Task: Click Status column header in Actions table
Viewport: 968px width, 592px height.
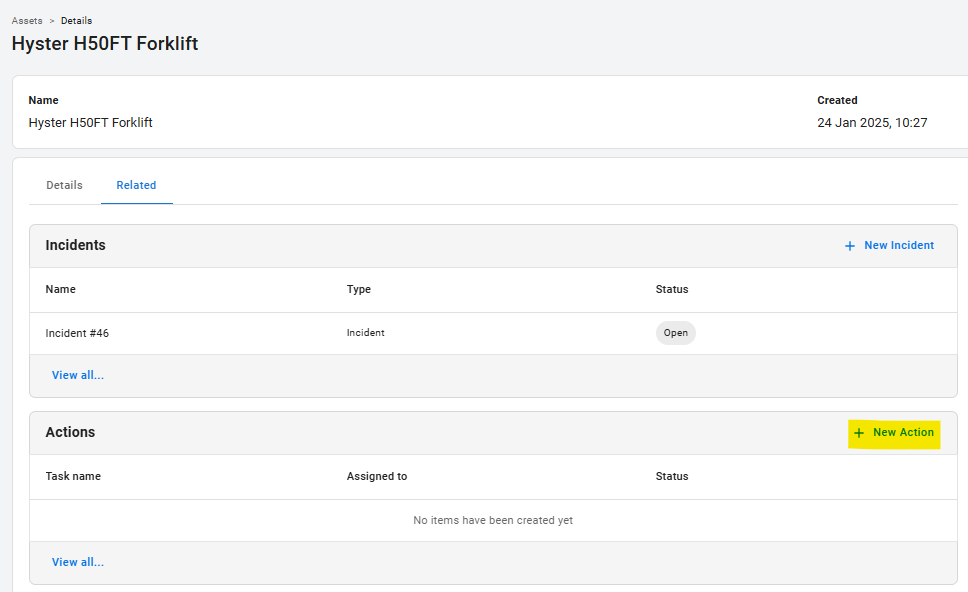Action: point(671,476)
